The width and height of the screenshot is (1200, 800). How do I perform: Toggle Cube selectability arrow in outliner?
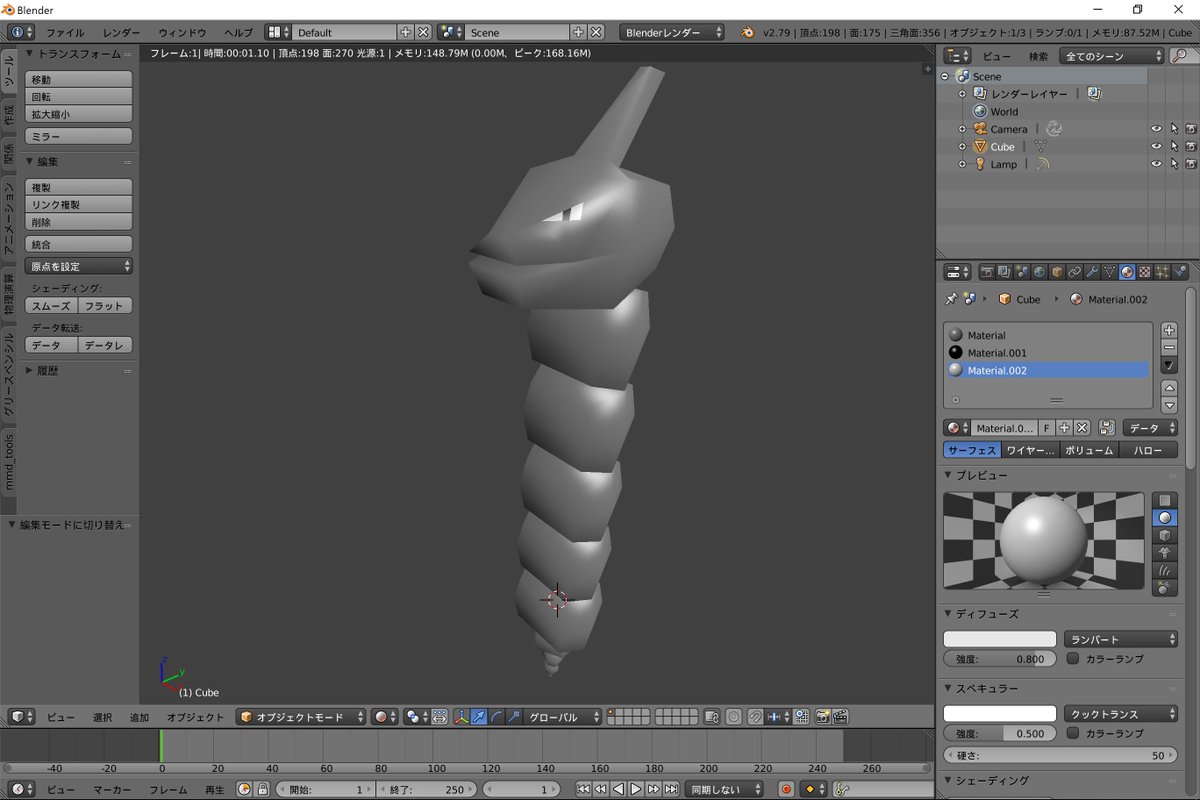point(1174,147)
